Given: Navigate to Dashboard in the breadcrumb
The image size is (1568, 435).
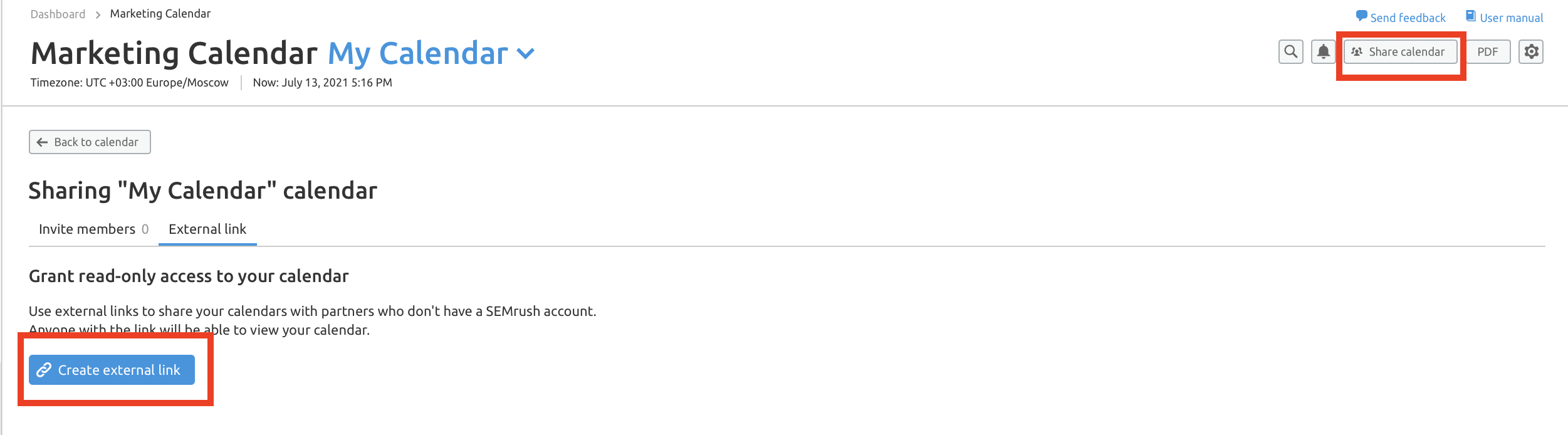Looking at the screenshot, I should tap(58, 14).
